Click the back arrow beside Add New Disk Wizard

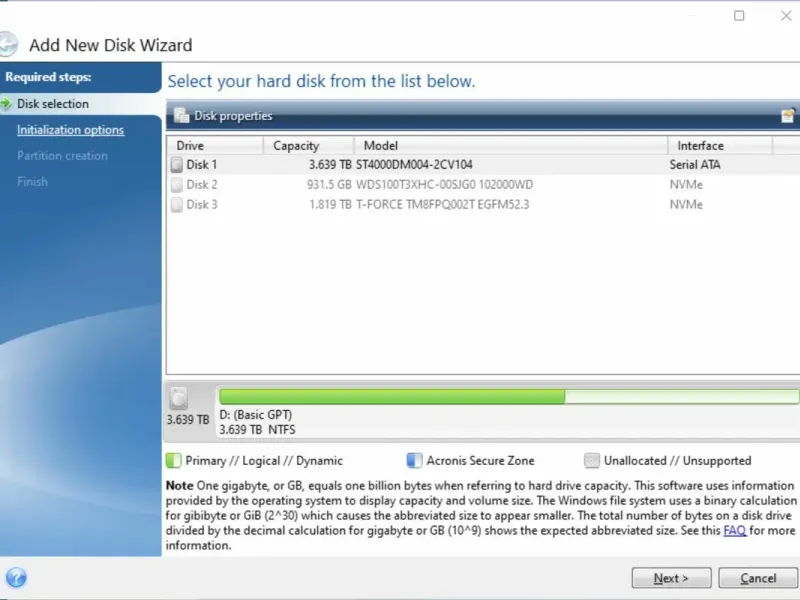[7, 44]
